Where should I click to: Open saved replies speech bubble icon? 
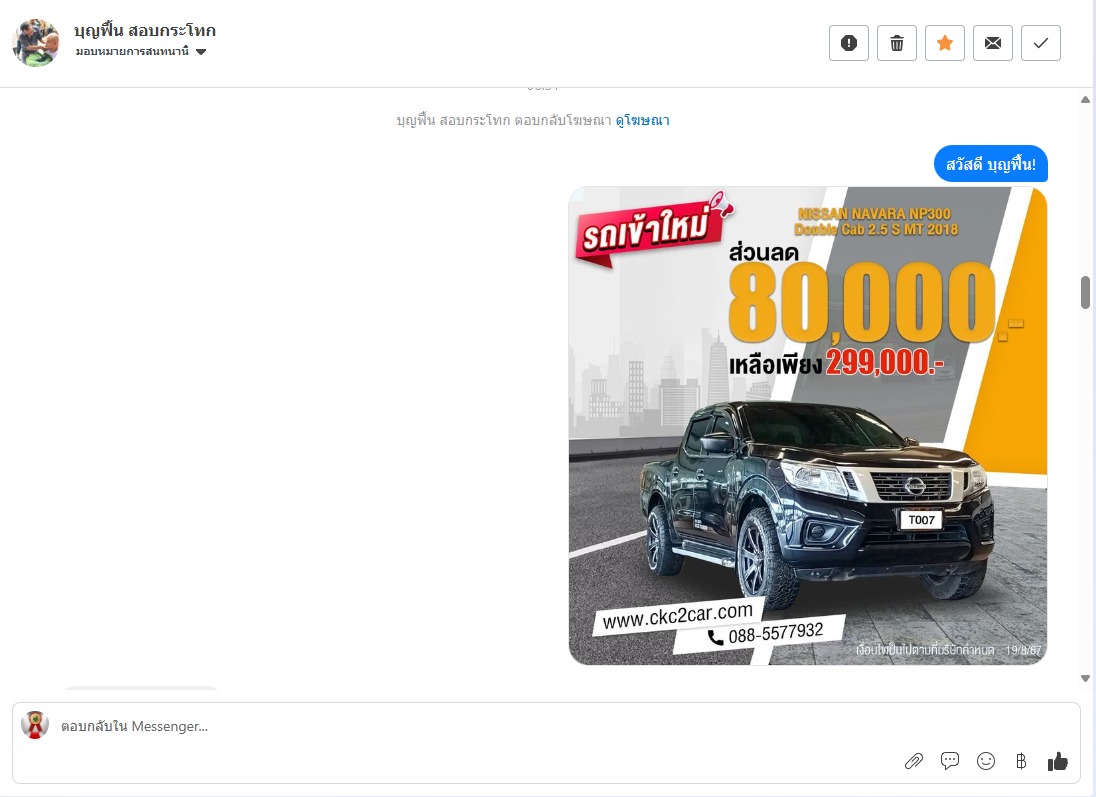tap(950, 761)
